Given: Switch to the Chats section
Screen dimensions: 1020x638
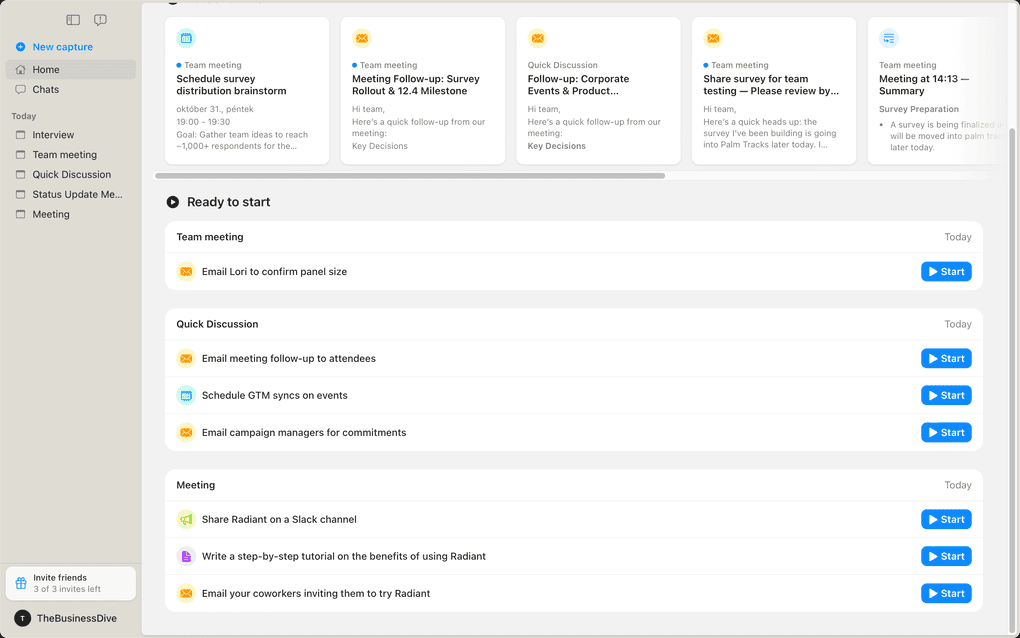Looking at the screenshot, I should coord(45,89).
